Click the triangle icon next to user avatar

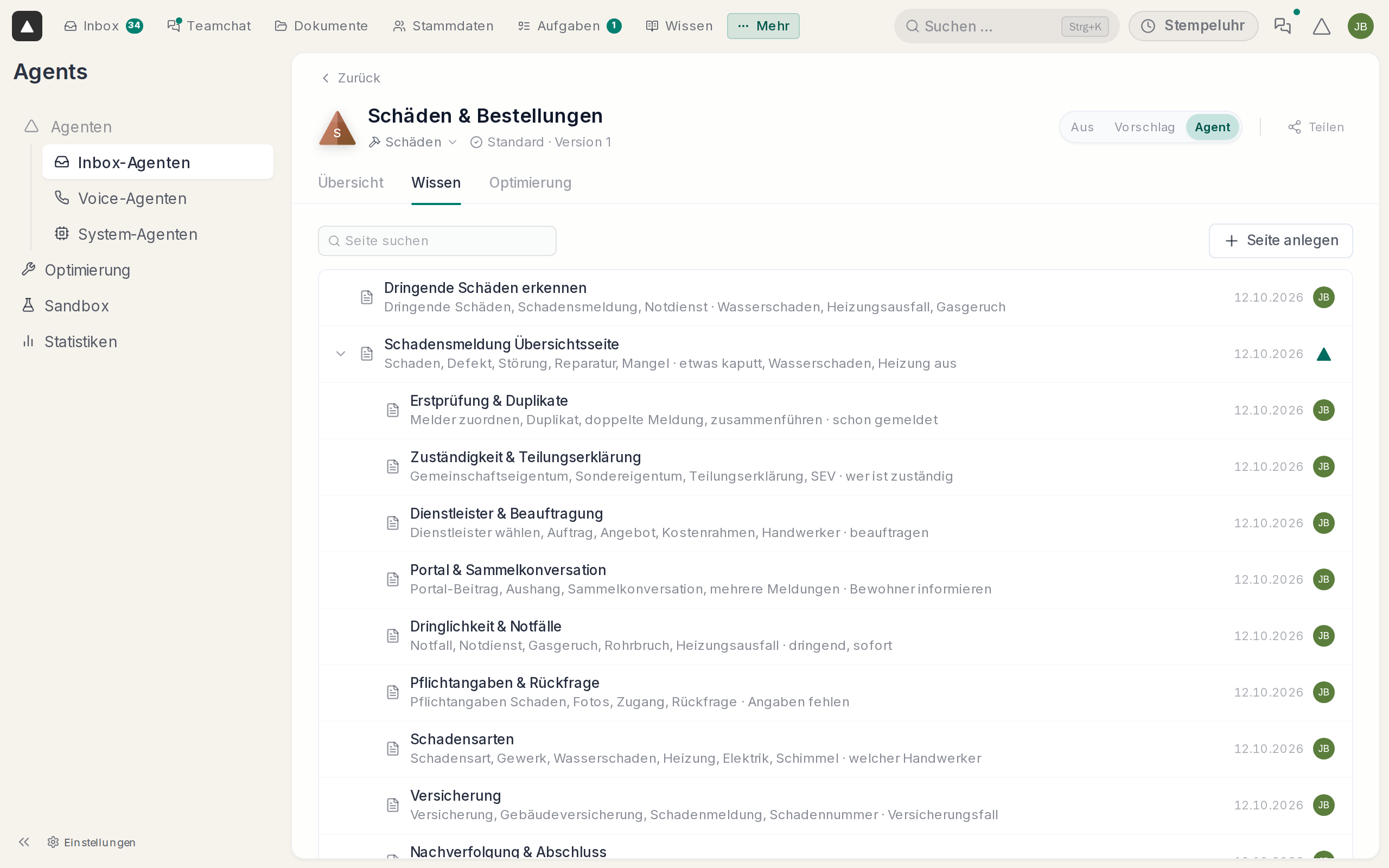1322,27
